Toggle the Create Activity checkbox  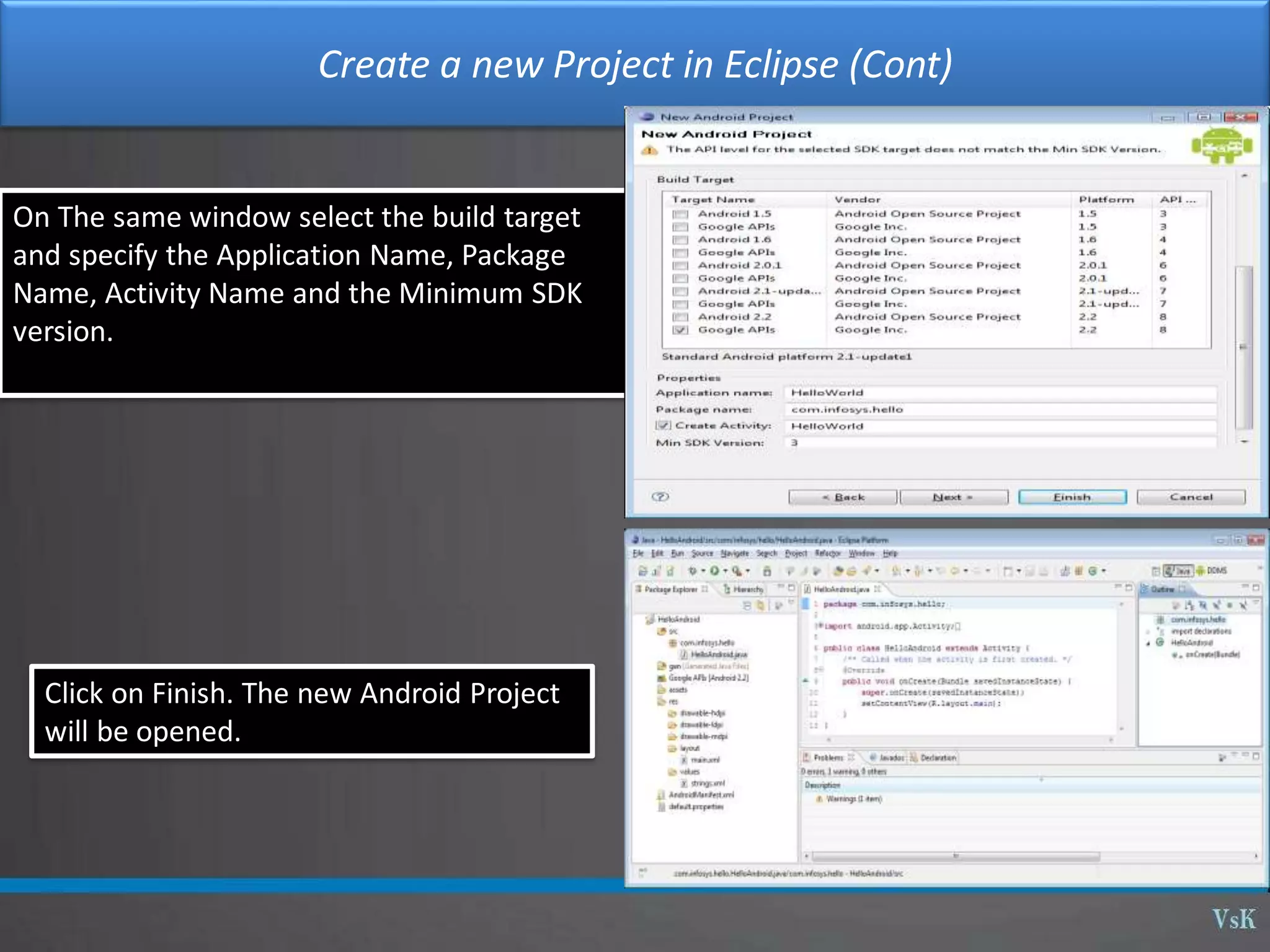pyautogui.click(x=663, y=426)
